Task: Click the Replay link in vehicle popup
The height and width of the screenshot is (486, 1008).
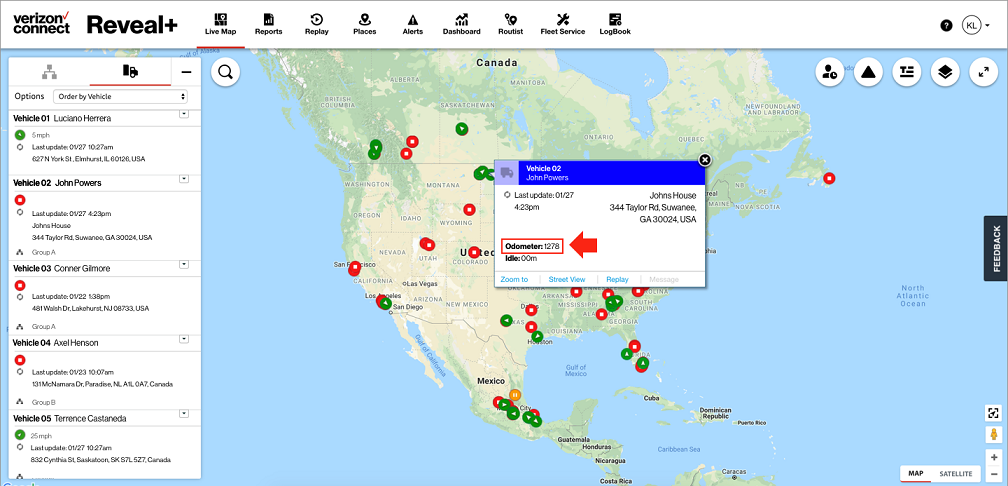Action: coord(617,280)
